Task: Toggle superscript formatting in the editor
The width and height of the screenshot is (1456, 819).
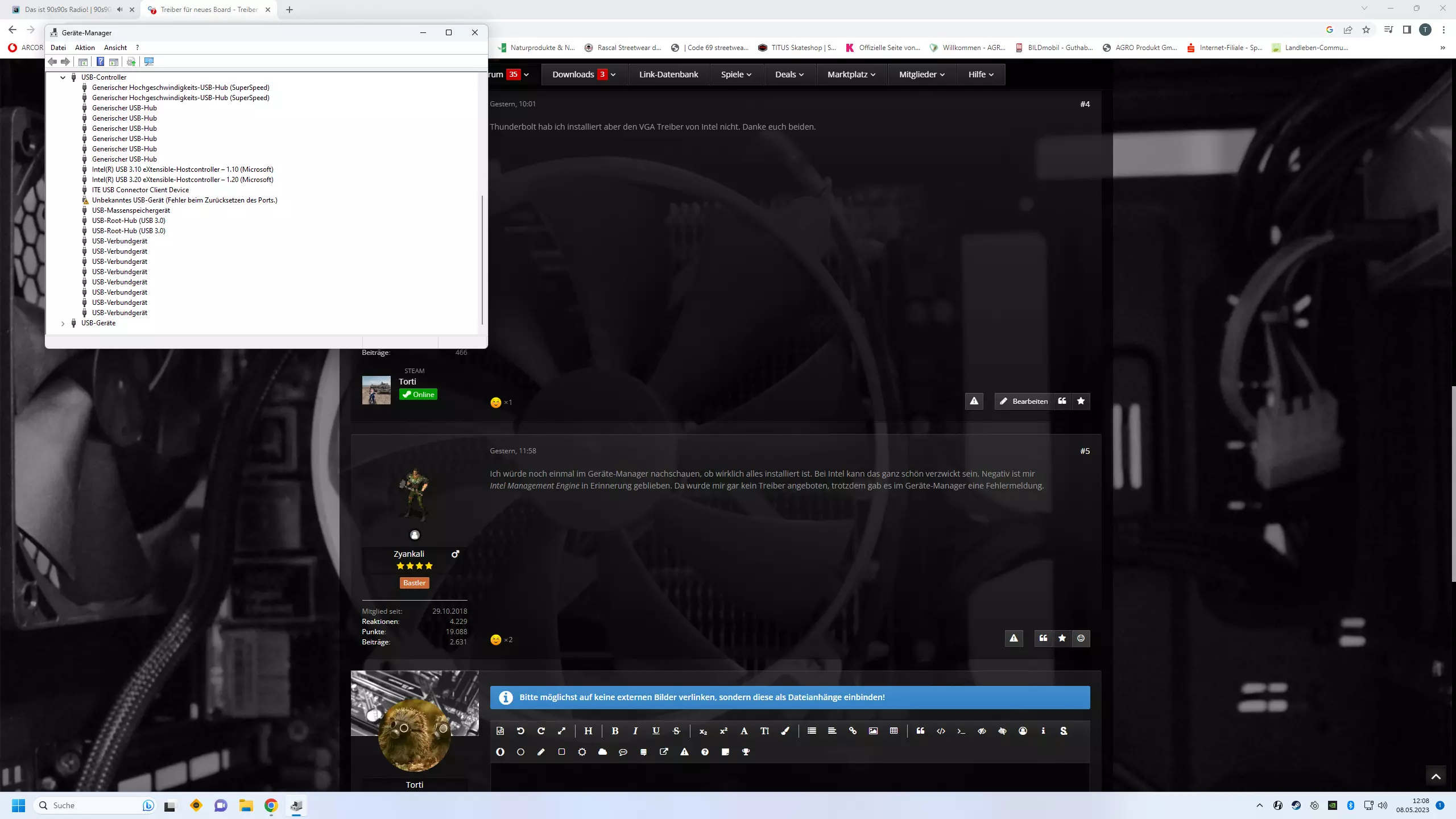Action: pyautogui.click(x=723, y=731)
